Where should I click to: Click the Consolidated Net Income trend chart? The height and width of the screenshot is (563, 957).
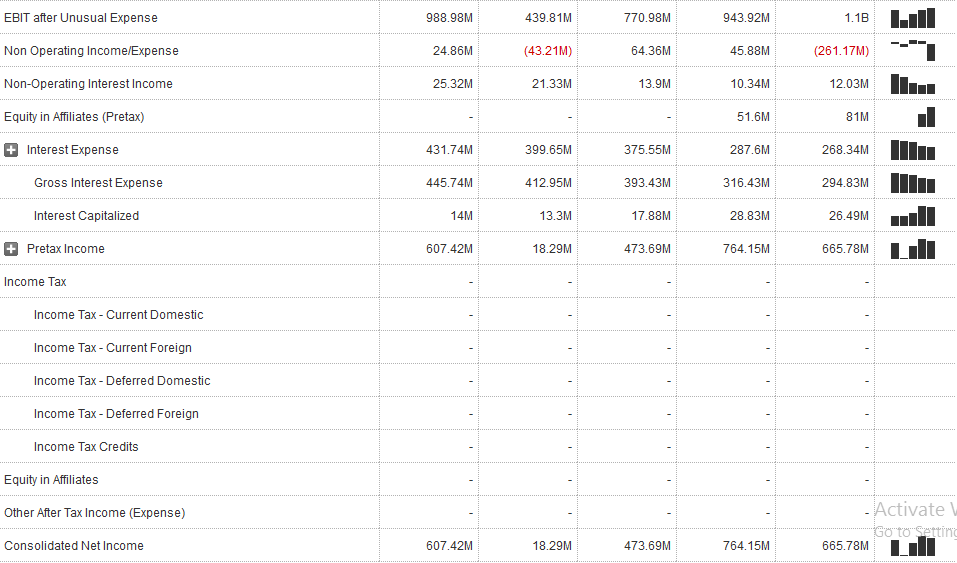[x=912, y=546]
